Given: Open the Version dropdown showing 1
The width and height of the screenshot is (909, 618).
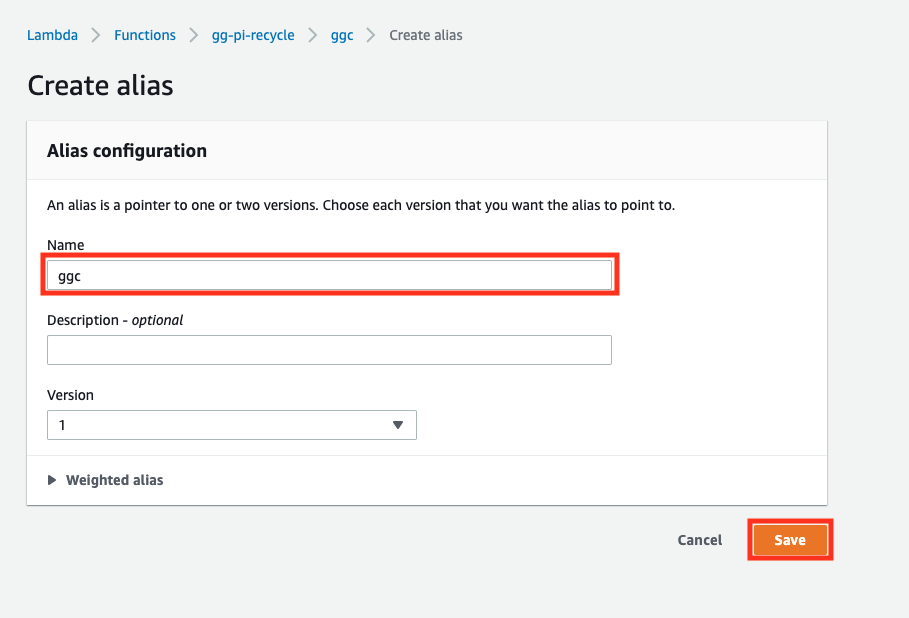Looking at the screenshot, I should pos(232,425).
